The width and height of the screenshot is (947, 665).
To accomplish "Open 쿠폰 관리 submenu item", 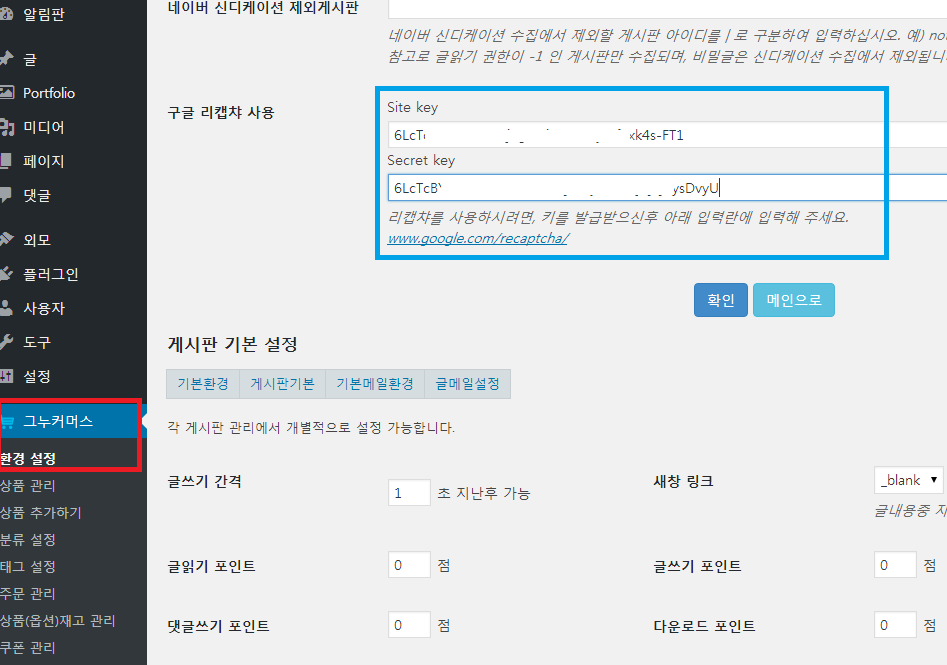I will 28,647.
